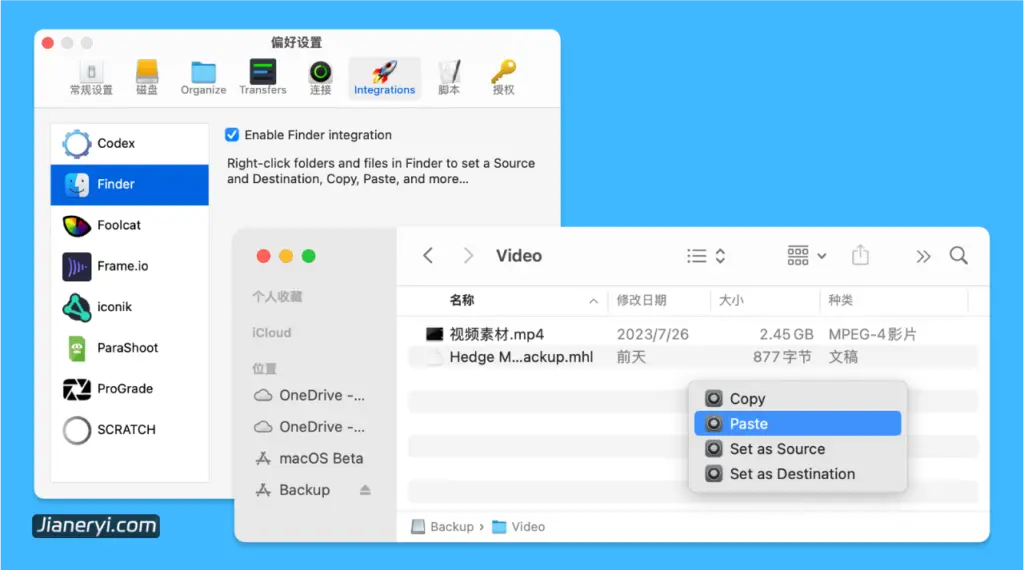Screen dimensions: 1024x570
Task: Click the 2.45 GB size cell
Action: tap(786, 334)
